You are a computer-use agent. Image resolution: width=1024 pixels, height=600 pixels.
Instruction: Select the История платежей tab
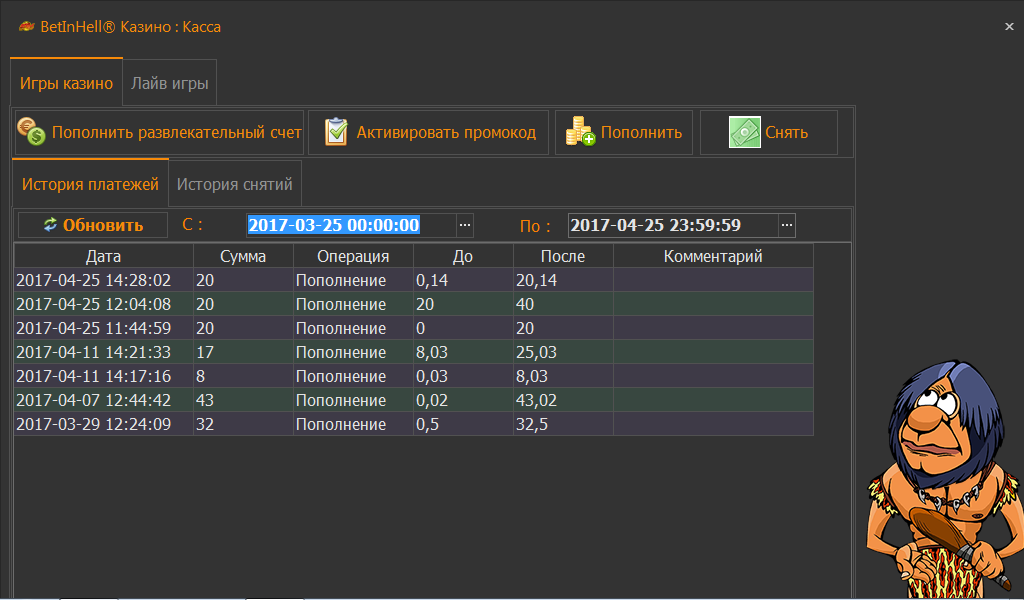pos(90,184)
